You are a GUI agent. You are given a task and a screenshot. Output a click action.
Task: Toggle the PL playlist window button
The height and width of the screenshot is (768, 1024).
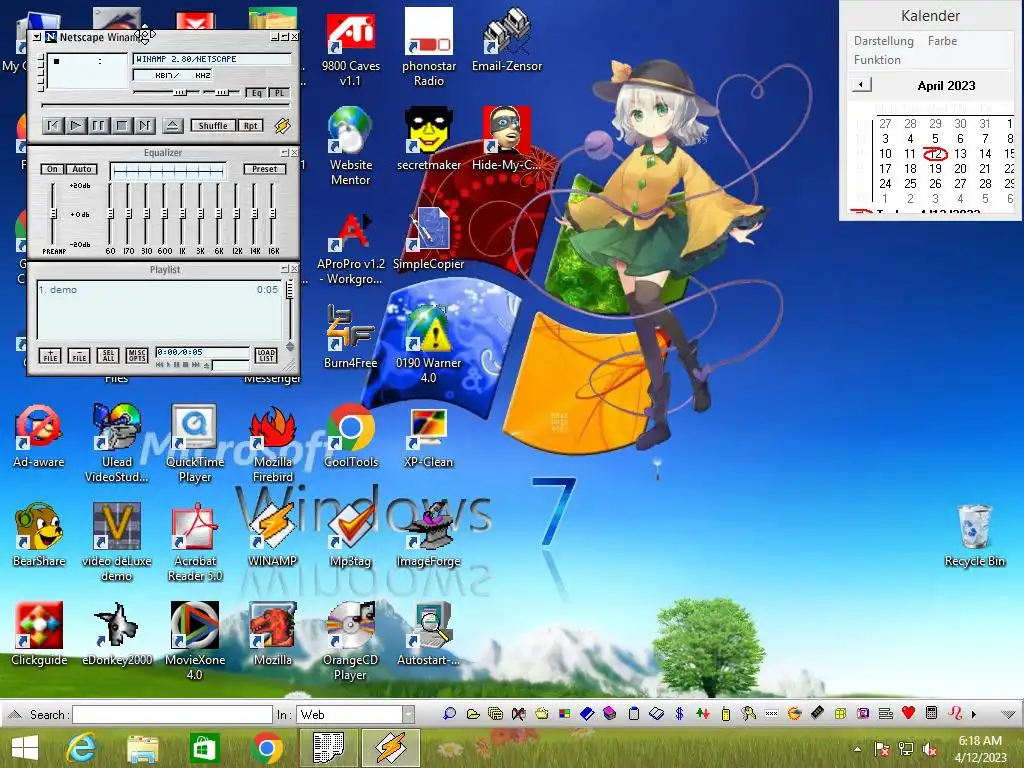(x=279, y=93)
